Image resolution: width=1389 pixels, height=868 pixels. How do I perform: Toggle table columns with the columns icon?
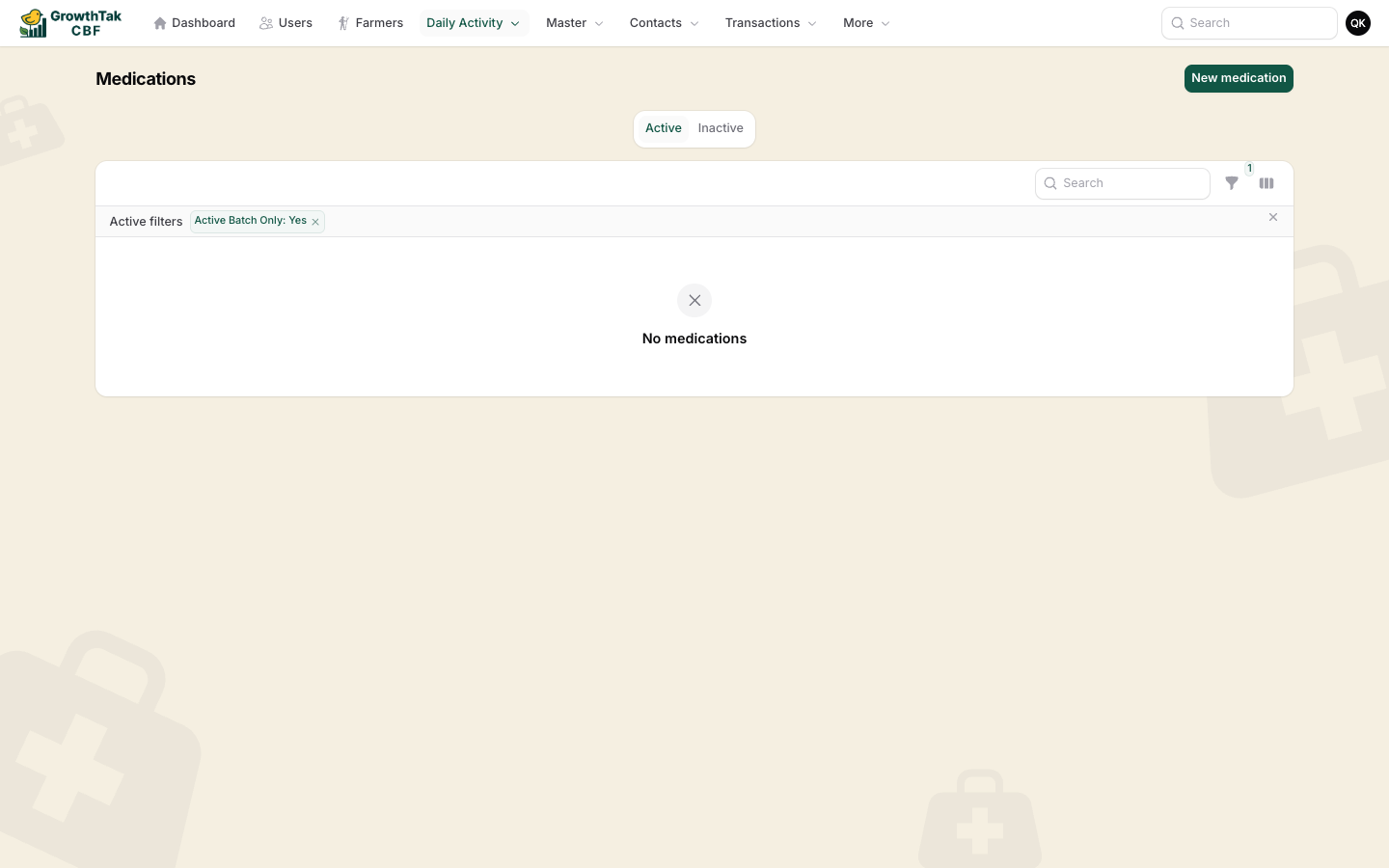(1266, 183)
